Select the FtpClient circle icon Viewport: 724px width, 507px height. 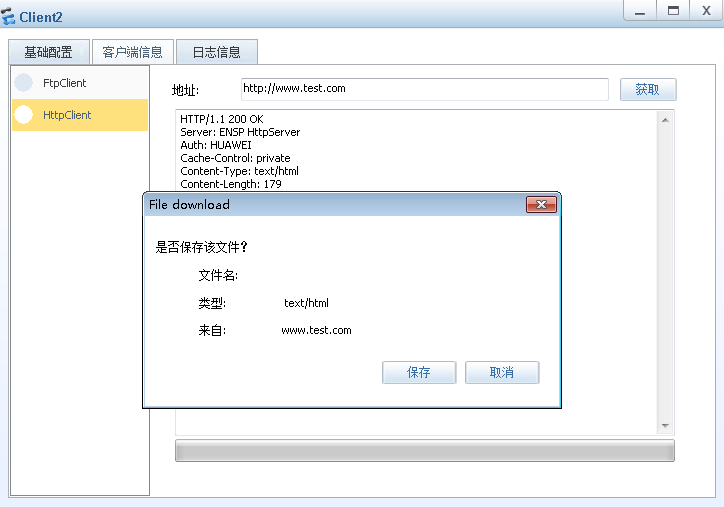click(24, 83)
